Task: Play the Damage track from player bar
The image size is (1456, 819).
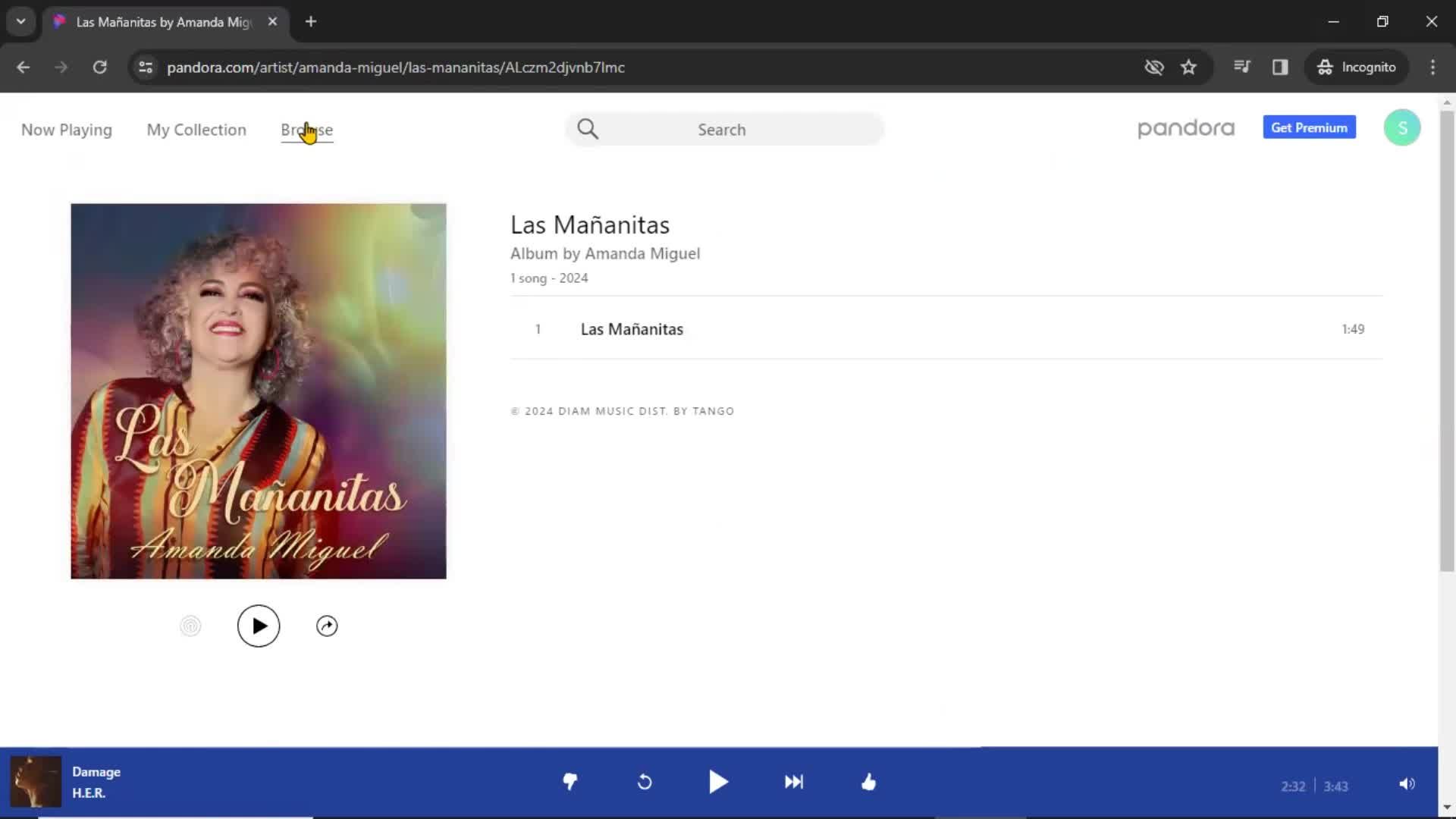Action: pyautogui.click(x=718, y=782)
